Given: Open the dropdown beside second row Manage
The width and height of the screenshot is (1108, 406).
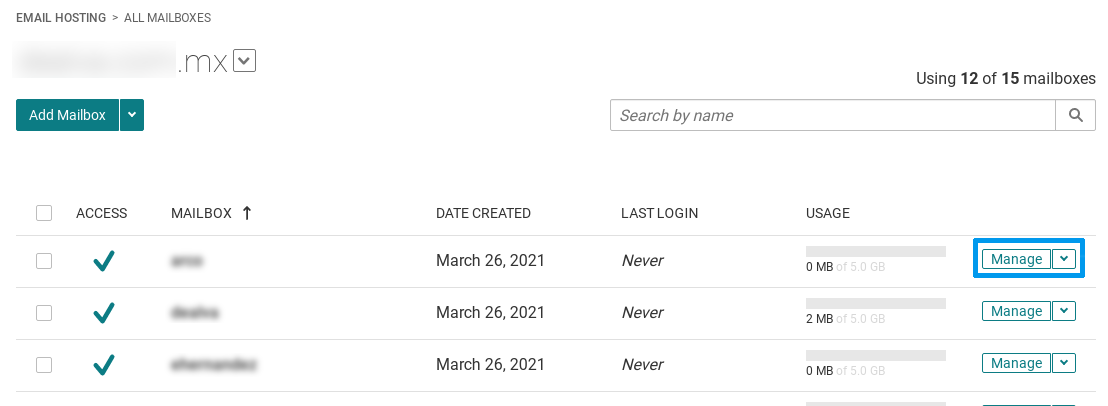Looking at the screenshot, I should (x=1064, y=311).
